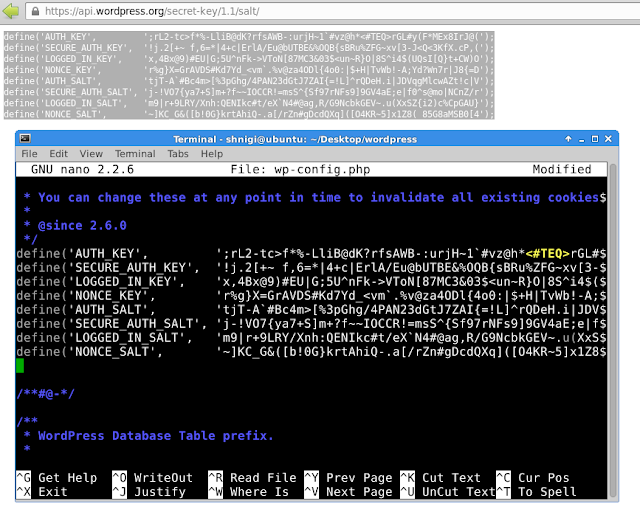Click 'GNU nano 2.2.6' header text
Viewport: 640px width, 515px height.
(x=82, y=169)
